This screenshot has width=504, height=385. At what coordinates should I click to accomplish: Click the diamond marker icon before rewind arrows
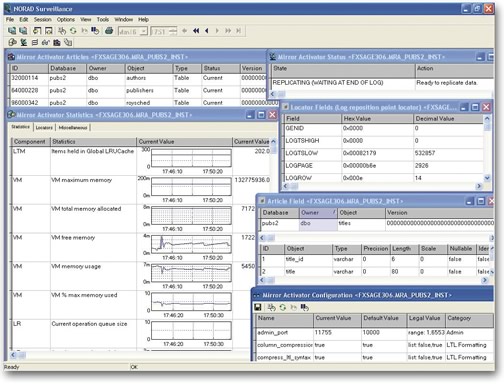point(184,31)
